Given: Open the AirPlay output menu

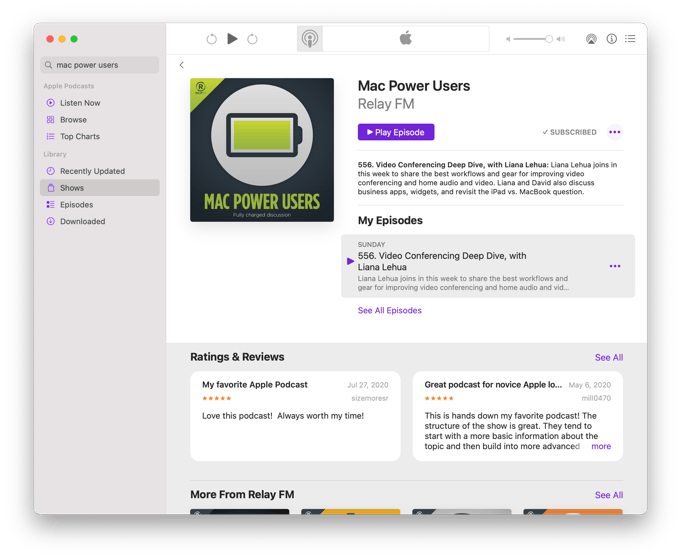Looking at the screenshot, I should point(591,39).
